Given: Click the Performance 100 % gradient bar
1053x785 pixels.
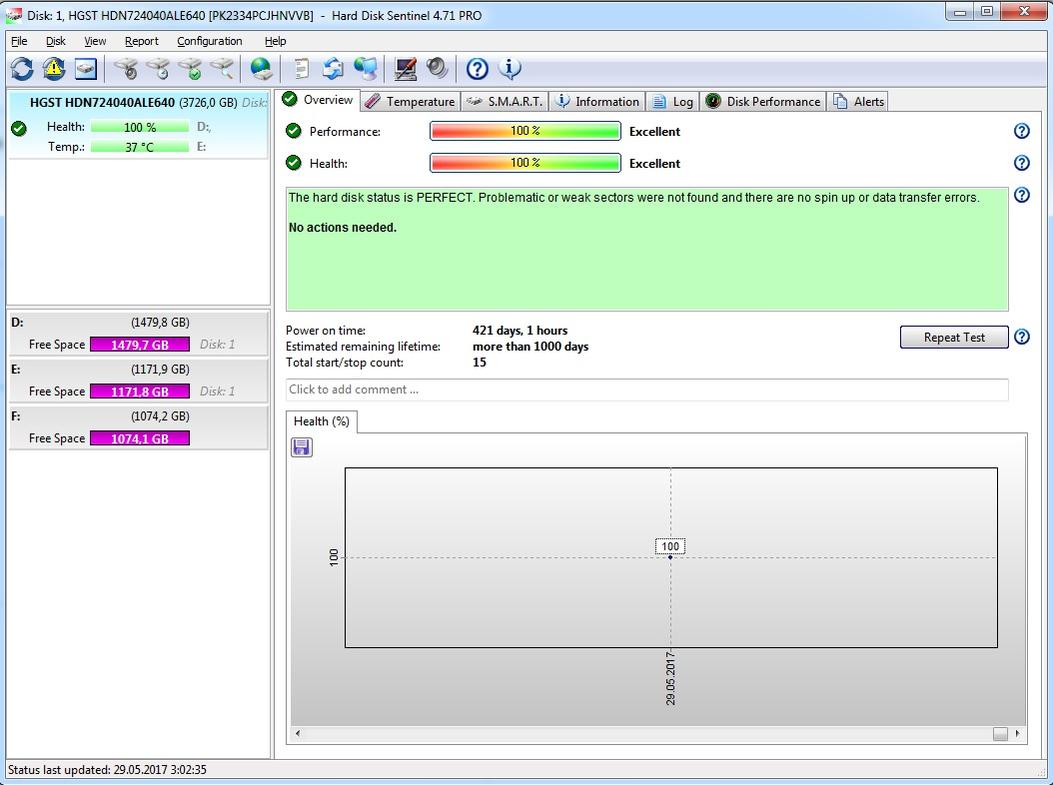Looking at the screenshot, I should [524, 131].
